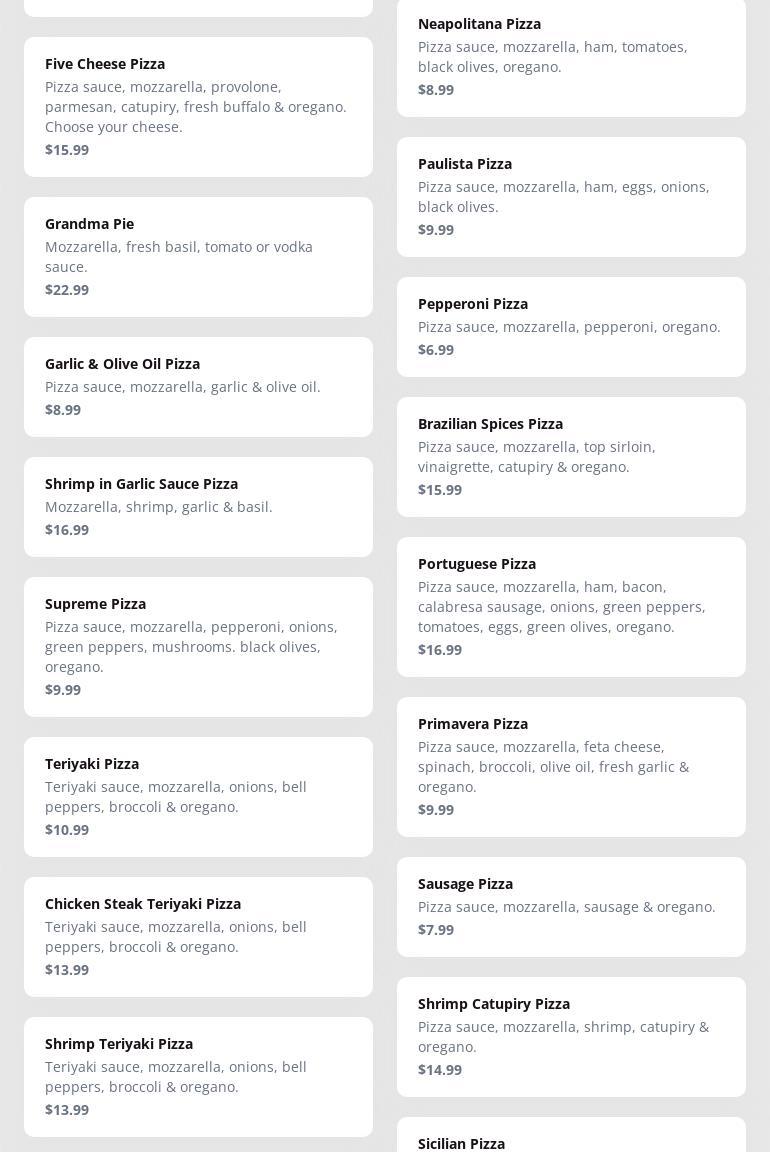Open Shrimp in Garlic Sauce Pizza
Screen dimensions: 770x1152
[198, 506]
